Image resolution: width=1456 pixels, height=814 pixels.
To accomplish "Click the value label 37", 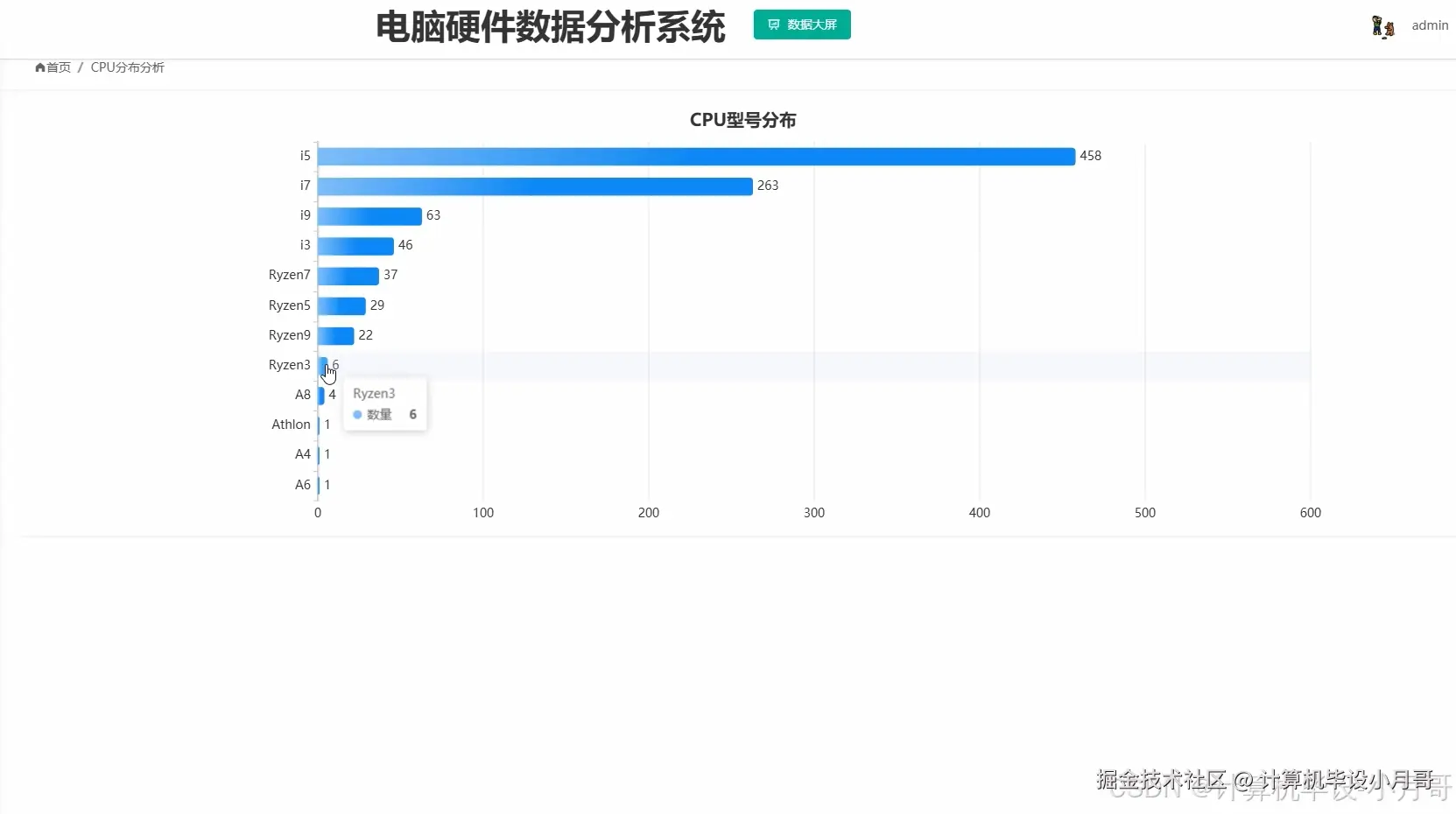I will tap(390, 275).
